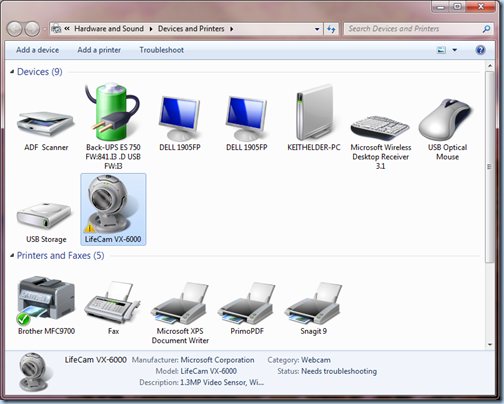Image resolution: width=504 pixels, height=404 pixels.
Task: Close the Devices and Printers window
Action: [481, 6]
